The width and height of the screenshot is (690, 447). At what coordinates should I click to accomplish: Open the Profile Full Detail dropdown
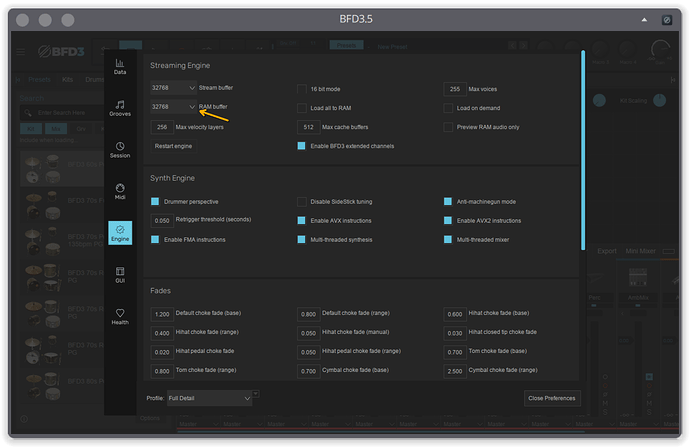pos(211,398)
